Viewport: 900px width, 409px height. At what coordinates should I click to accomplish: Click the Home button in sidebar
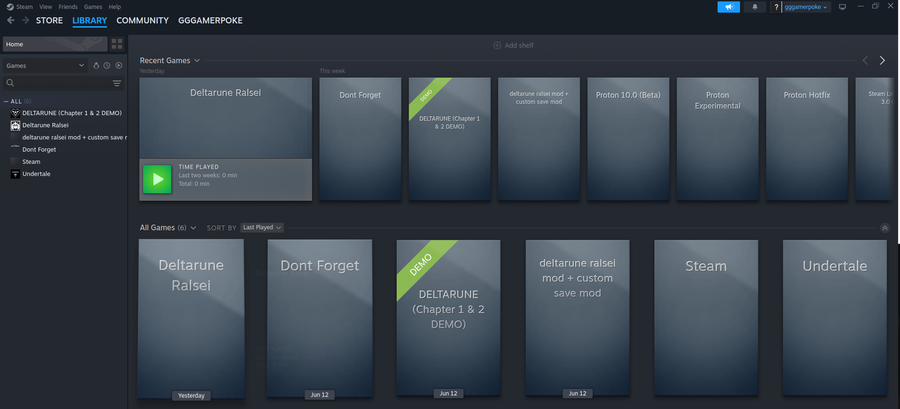pos(55,44)
